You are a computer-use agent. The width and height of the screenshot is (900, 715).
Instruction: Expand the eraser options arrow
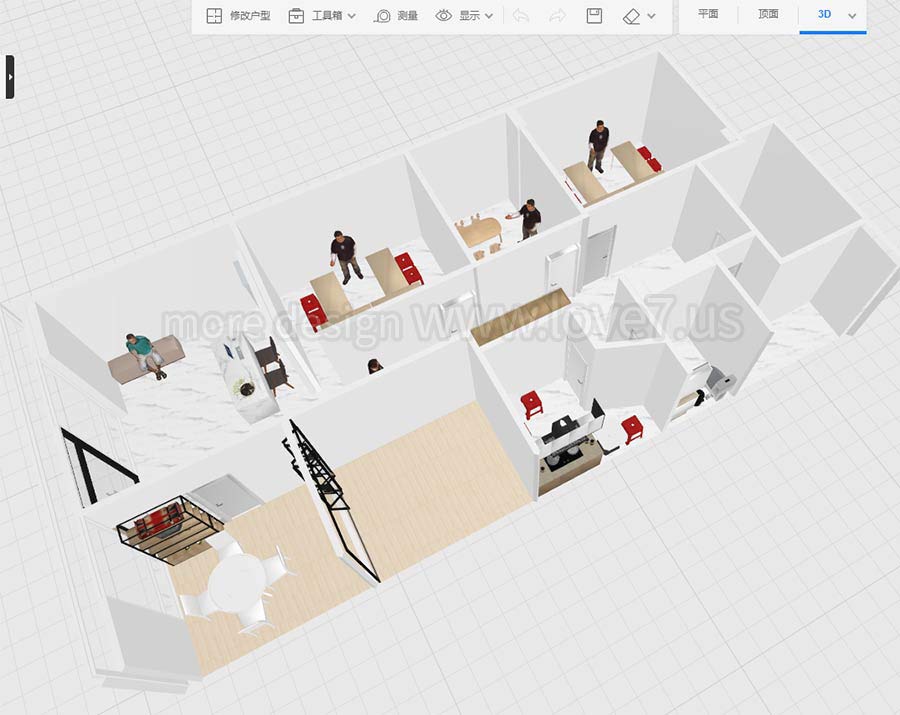pyautogui.click(x=651, y=16)
